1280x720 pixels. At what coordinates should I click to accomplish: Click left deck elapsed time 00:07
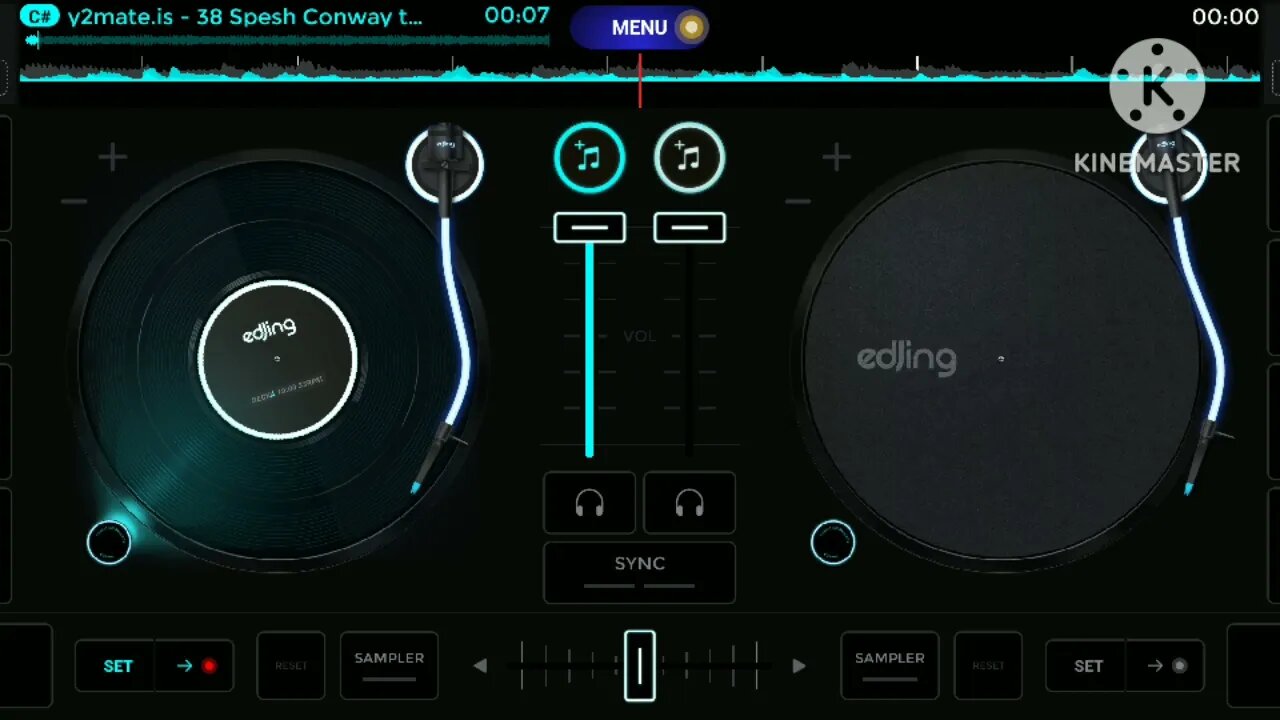click(517, 16)
